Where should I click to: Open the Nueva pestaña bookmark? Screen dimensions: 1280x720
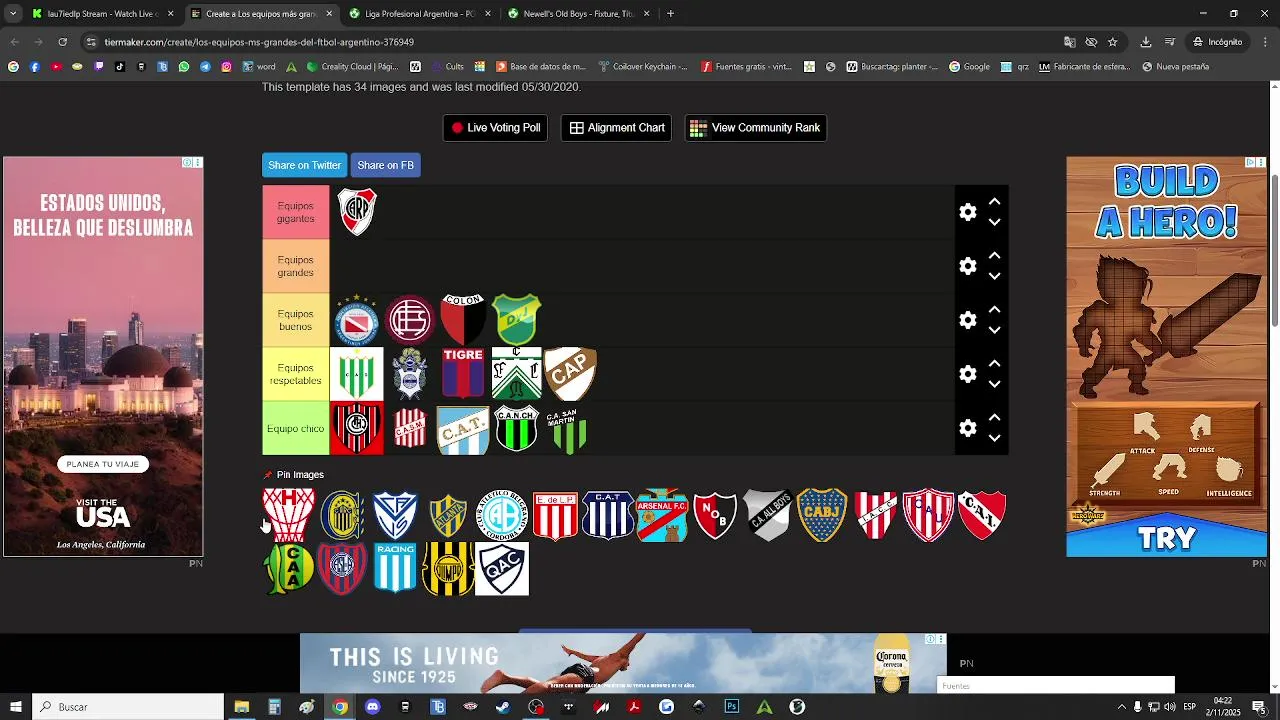click(1175, 67)
